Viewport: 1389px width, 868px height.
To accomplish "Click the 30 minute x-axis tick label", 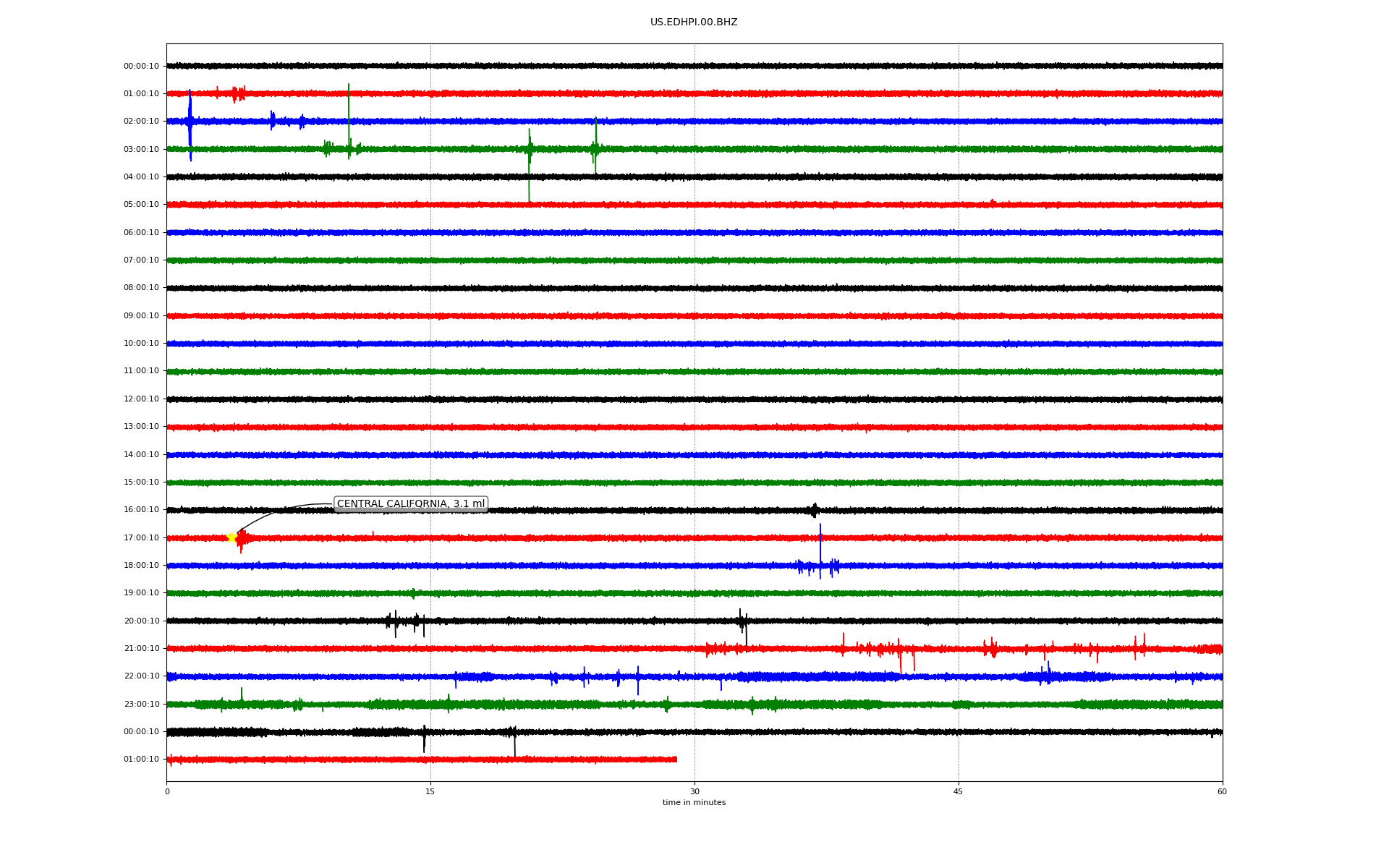I will 694,792.
